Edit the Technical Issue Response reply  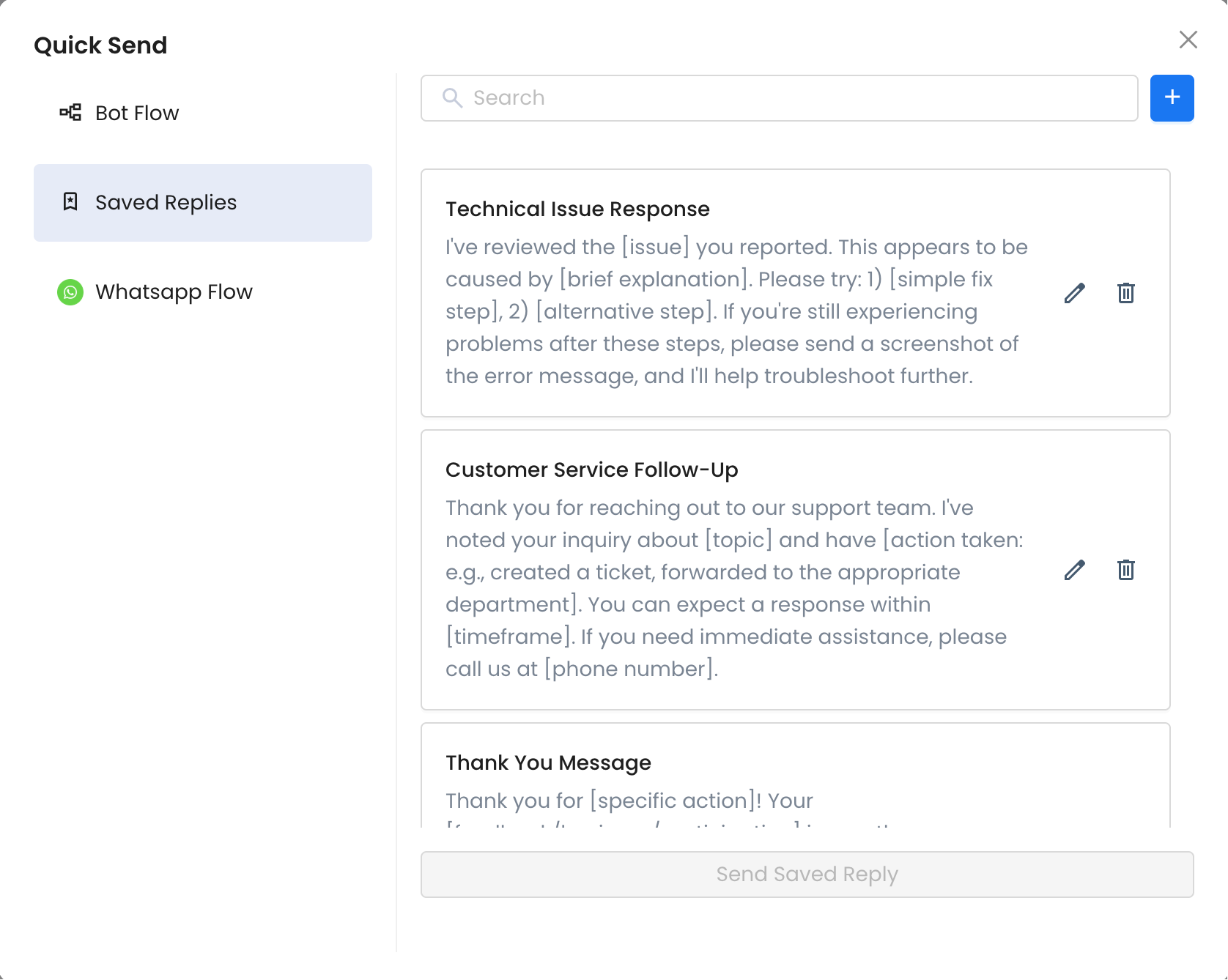(x=1074, y=293)
